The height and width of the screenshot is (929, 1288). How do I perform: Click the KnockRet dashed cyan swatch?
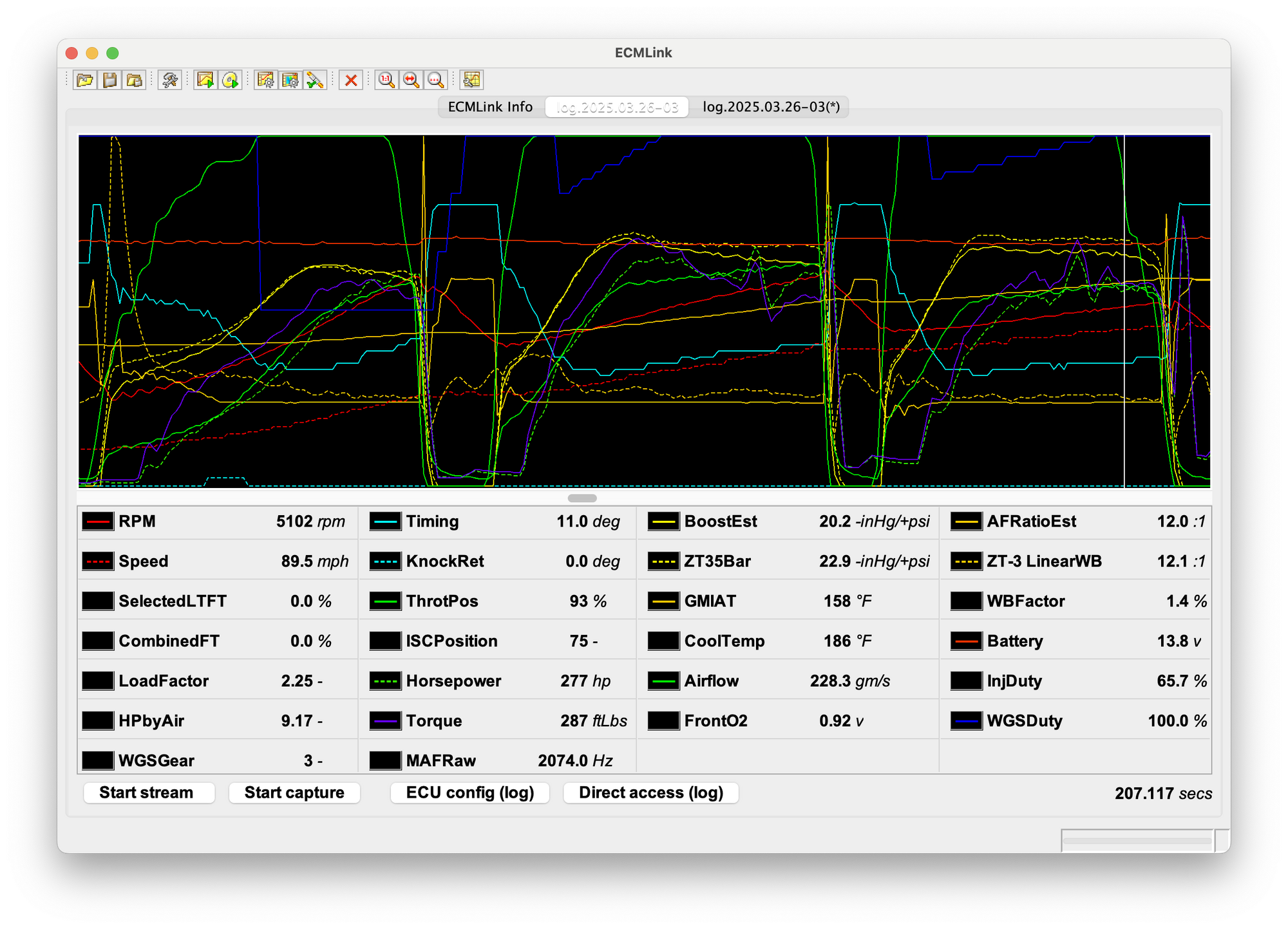(x=385, y=561)
